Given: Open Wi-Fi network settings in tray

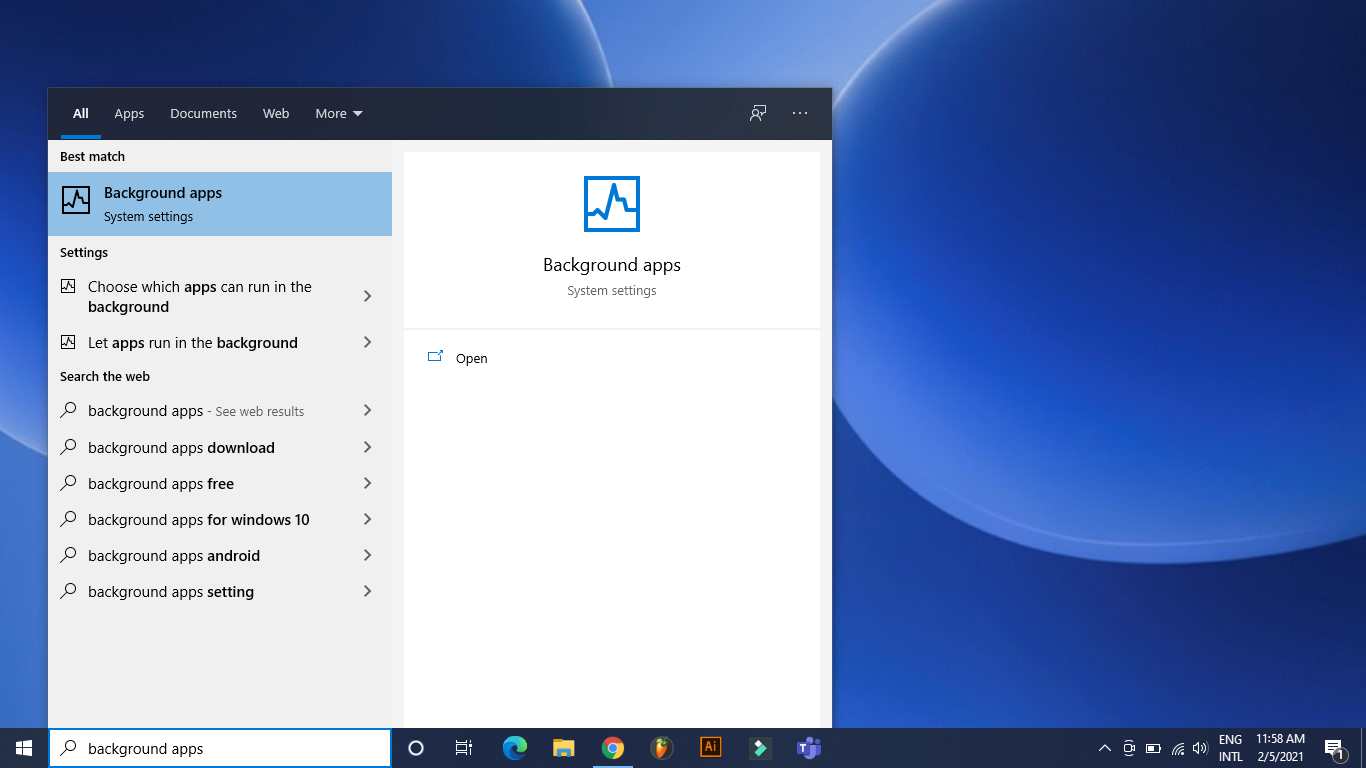Looking at the screenshot, I should pos(1178,748).
